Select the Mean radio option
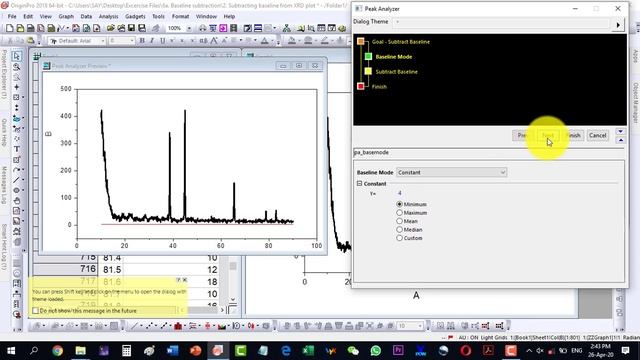The width and height of the screenshot is (640, 360). [400, 221]
